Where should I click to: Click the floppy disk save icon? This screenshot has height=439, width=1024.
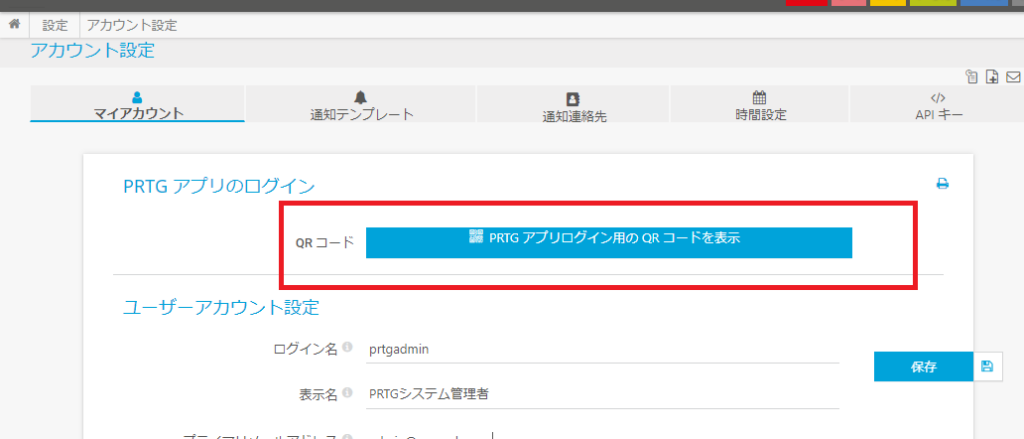[987, 366]
